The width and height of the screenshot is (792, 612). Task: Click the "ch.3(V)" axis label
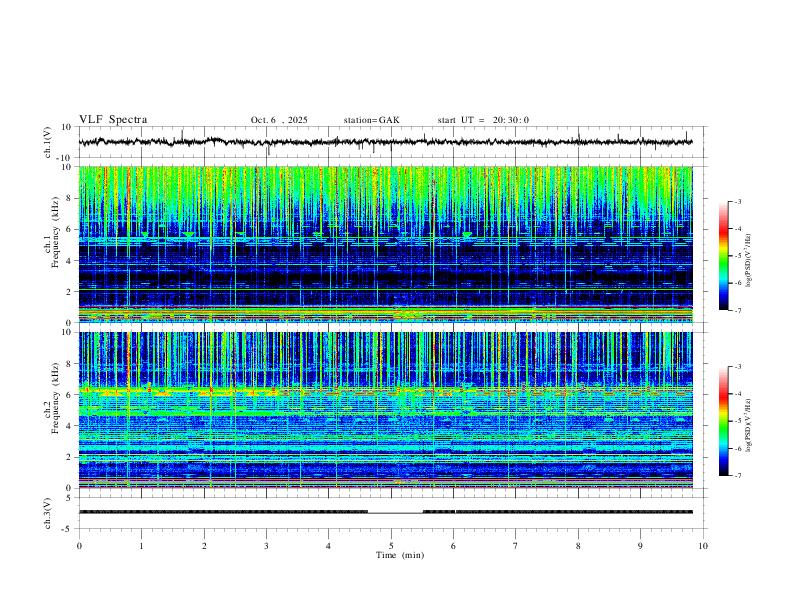click(x=48, y=513)
